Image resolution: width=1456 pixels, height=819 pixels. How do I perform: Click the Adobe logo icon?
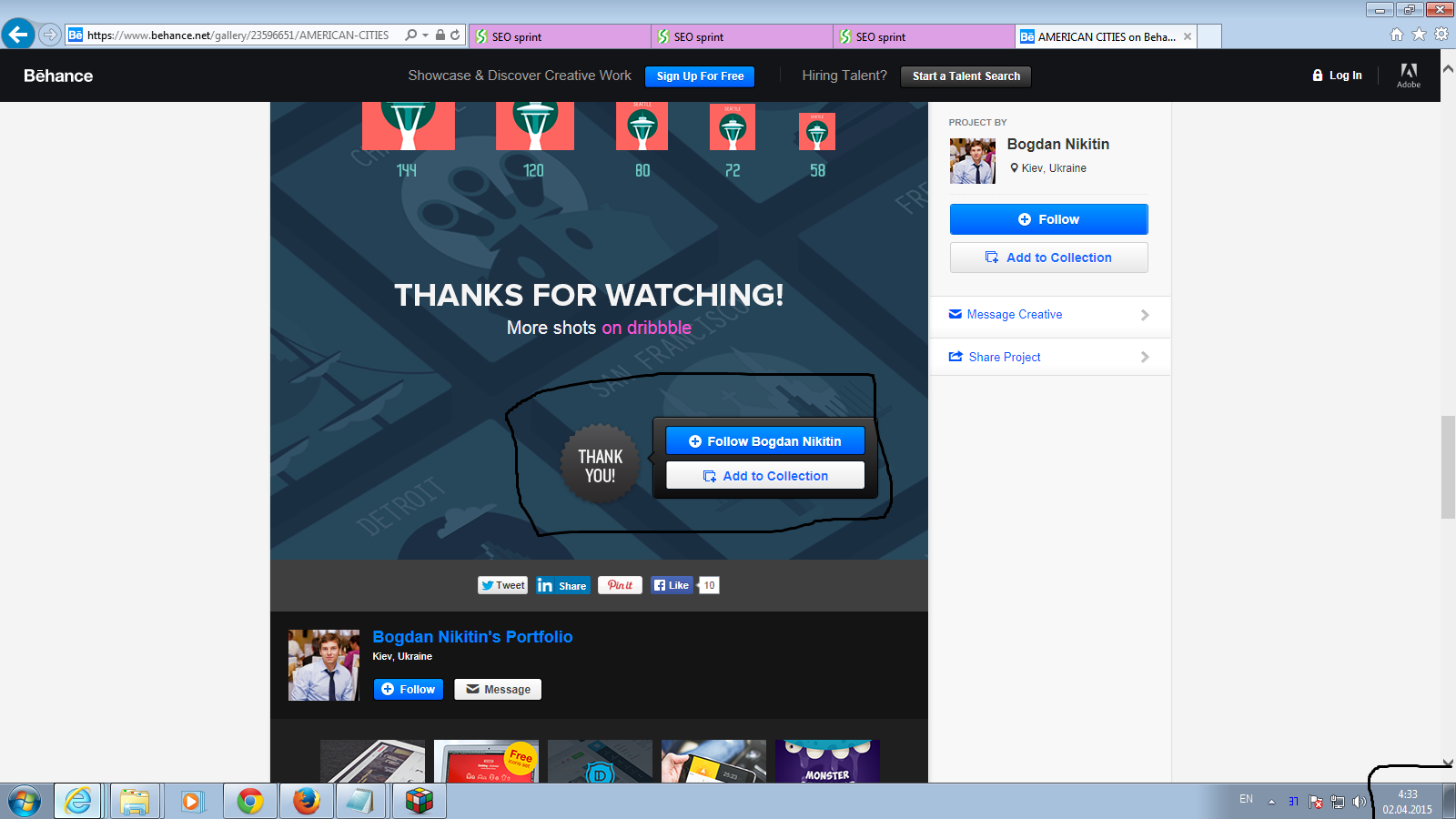[1409, 75]
